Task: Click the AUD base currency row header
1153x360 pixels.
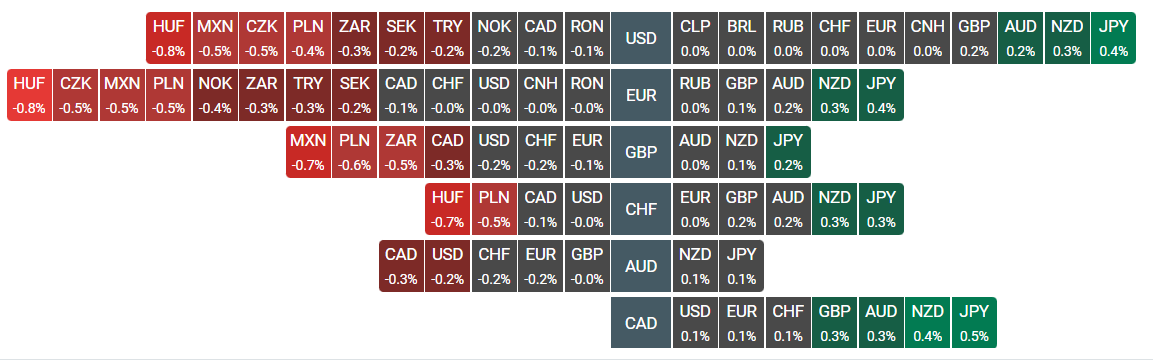Action: click(640, 266)
